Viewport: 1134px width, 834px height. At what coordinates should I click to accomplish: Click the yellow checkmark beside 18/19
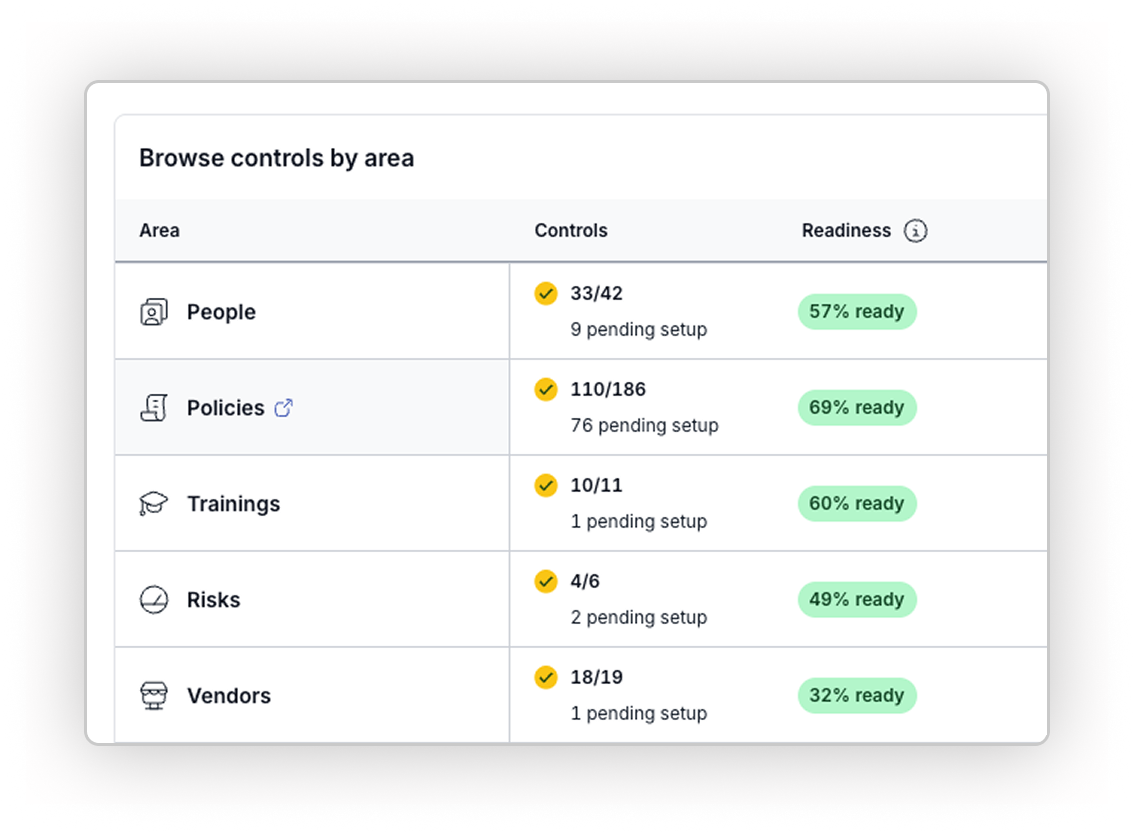pyautogui.click(x=546, y=677)
